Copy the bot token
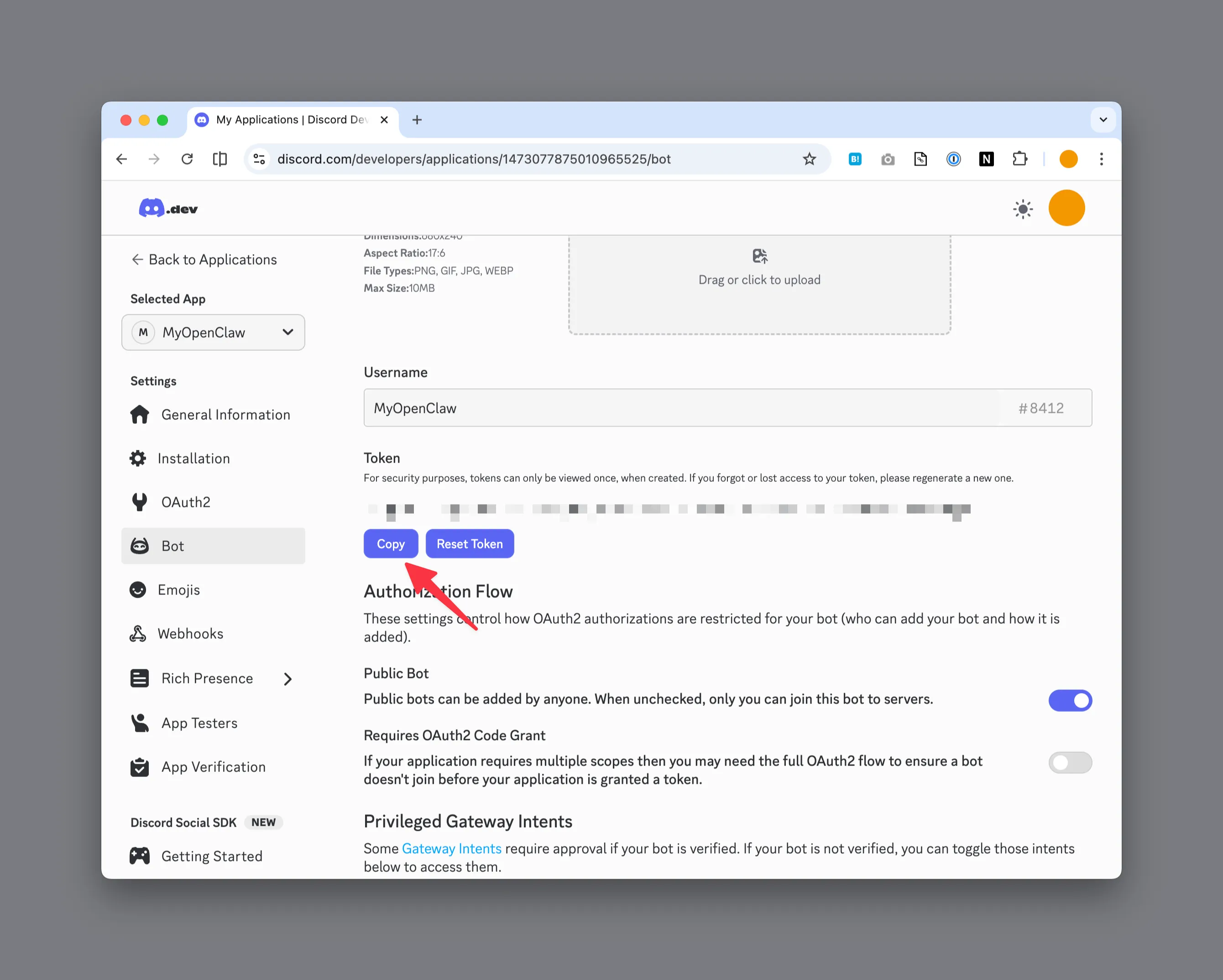The height and width of the screenshot is (980, 1223). click(390, 544)
